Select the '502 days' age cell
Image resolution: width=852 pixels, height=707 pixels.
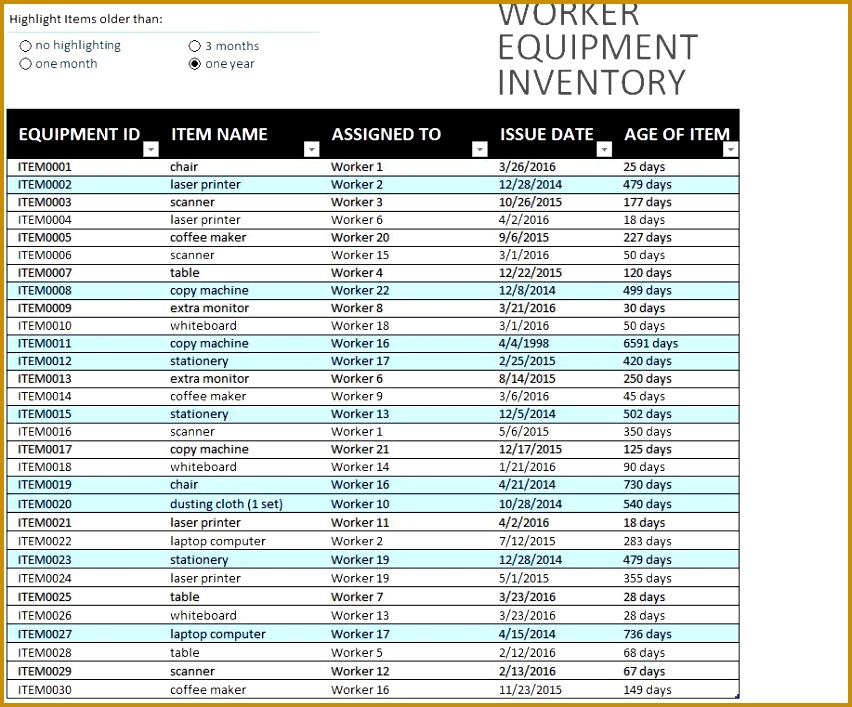647,414
